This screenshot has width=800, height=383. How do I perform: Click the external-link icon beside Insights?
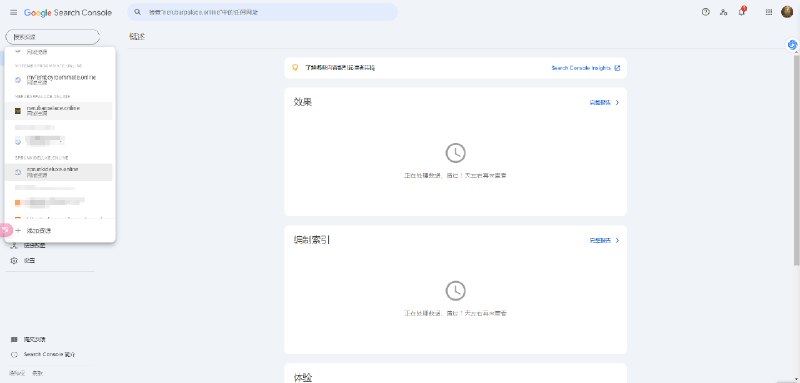[x=617, y=68]
